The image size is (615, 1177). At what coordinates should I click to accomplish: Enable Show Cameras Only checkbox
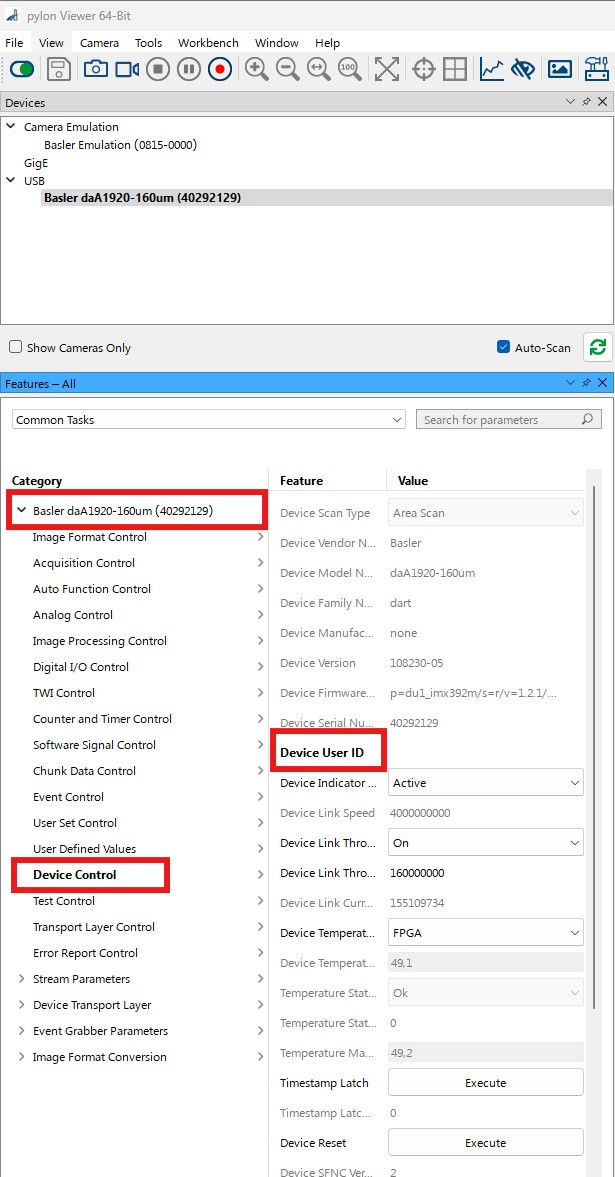click(x=15, y=348)
